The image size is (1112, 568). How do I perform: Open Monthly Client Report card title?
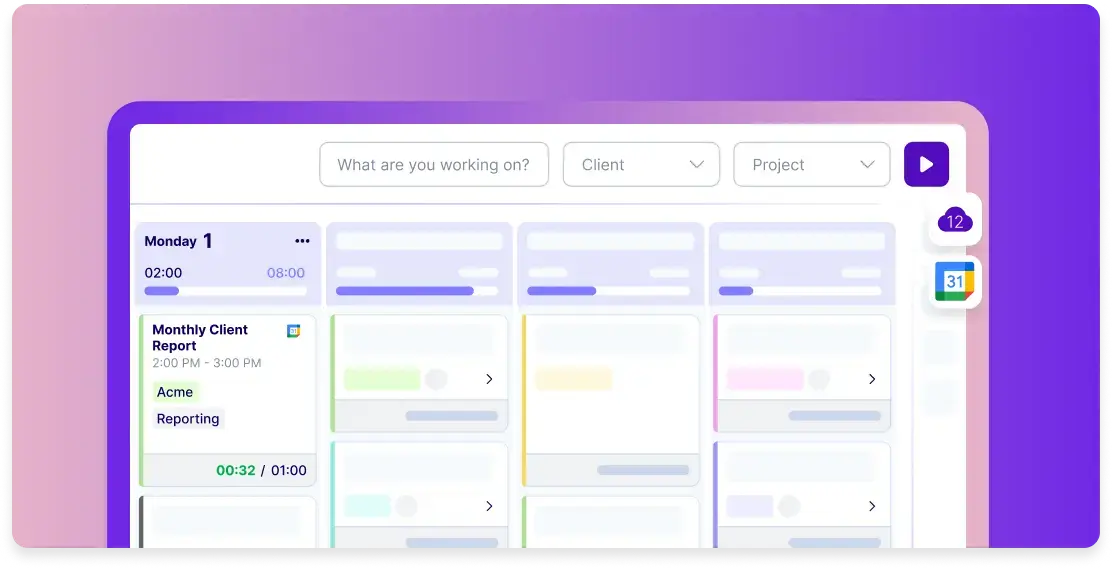200,338
